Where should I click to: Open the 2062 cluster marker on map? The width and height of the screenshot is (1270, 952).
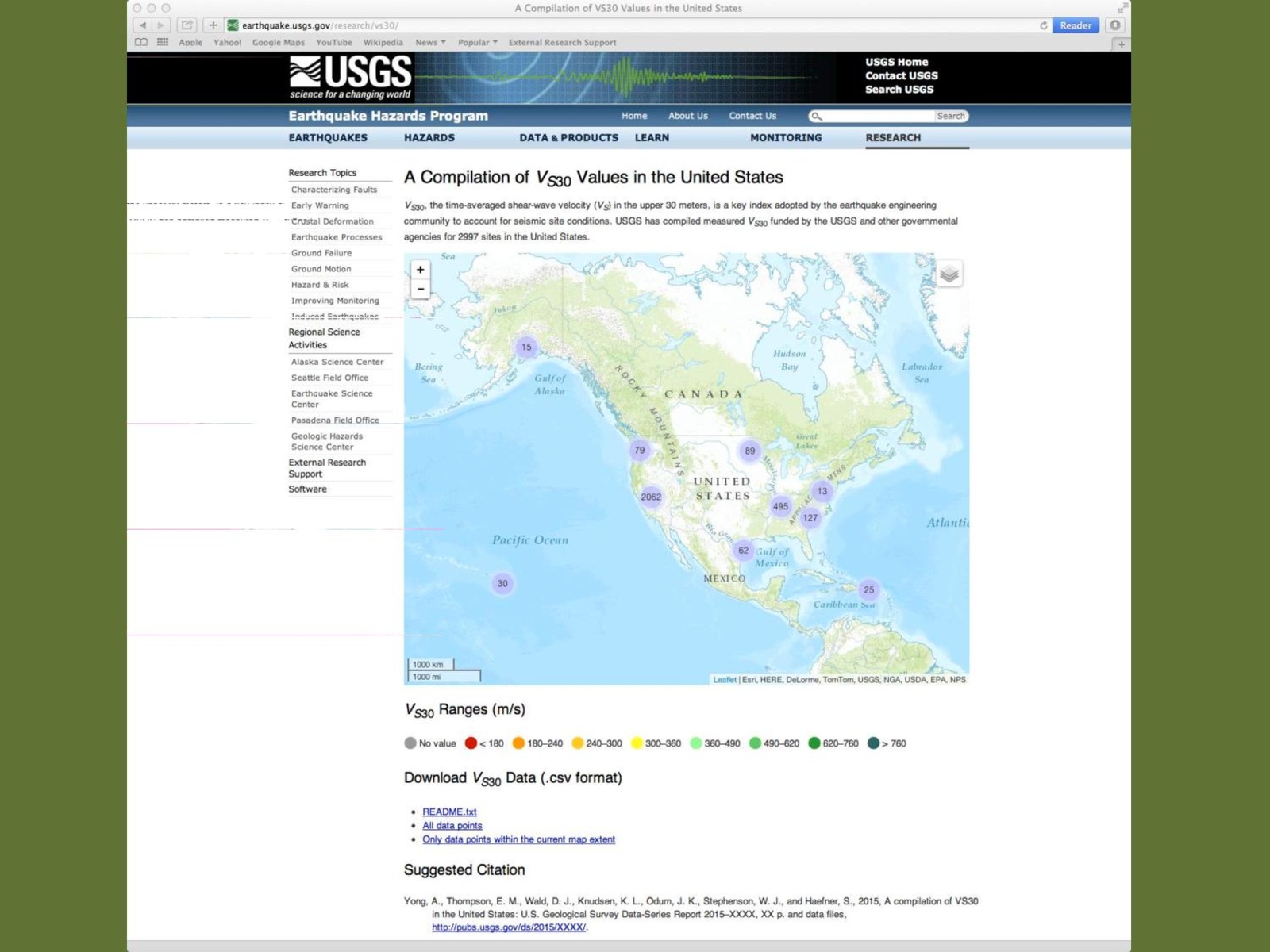coord(651,497)
